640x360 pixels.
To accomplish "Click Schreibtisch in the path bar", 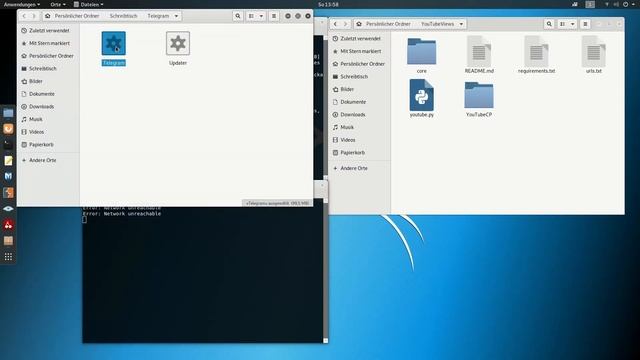I will tap(123, 16).
